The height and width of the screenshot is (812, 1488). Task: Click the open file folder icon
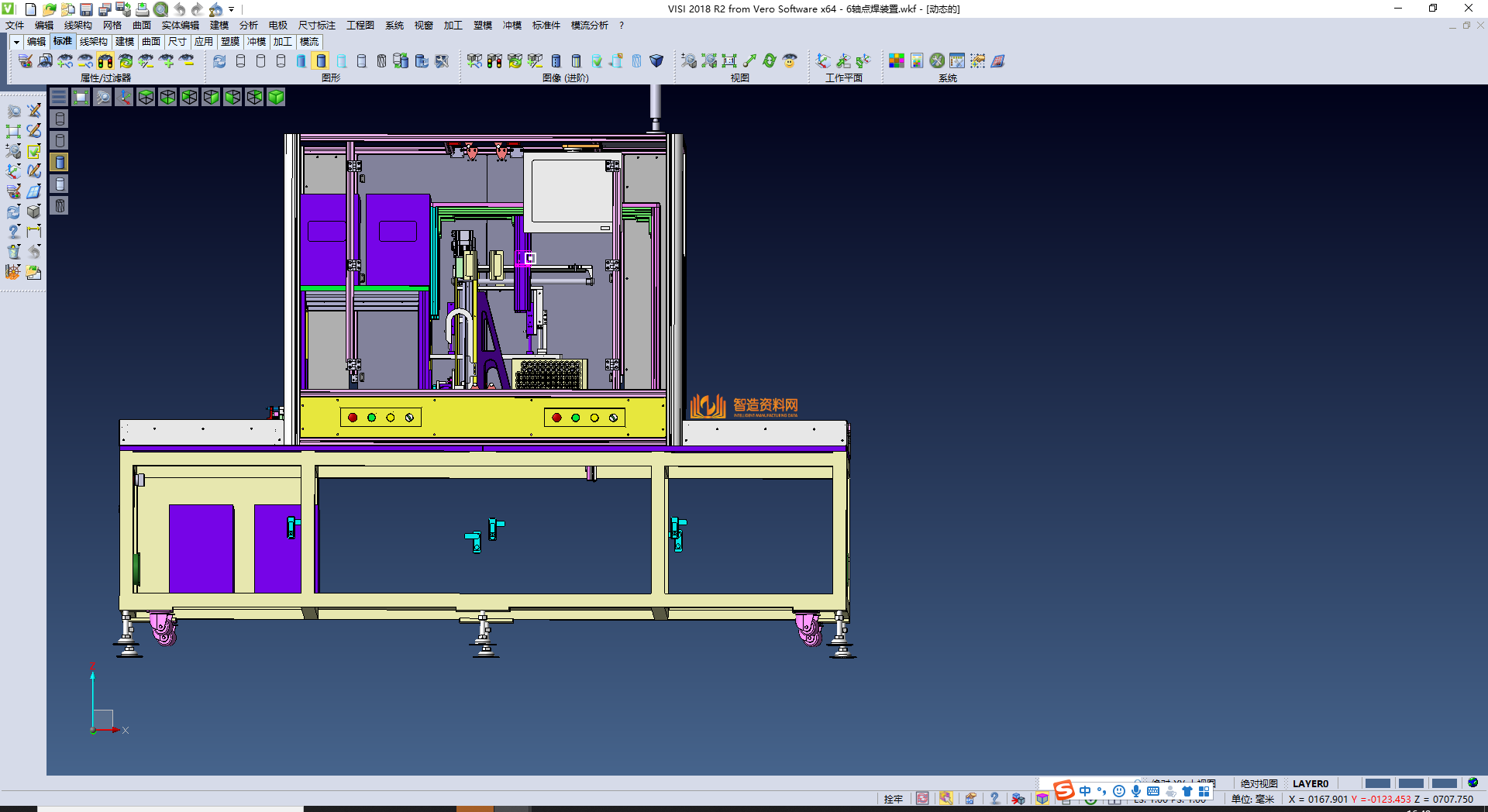tap(49, 9)
